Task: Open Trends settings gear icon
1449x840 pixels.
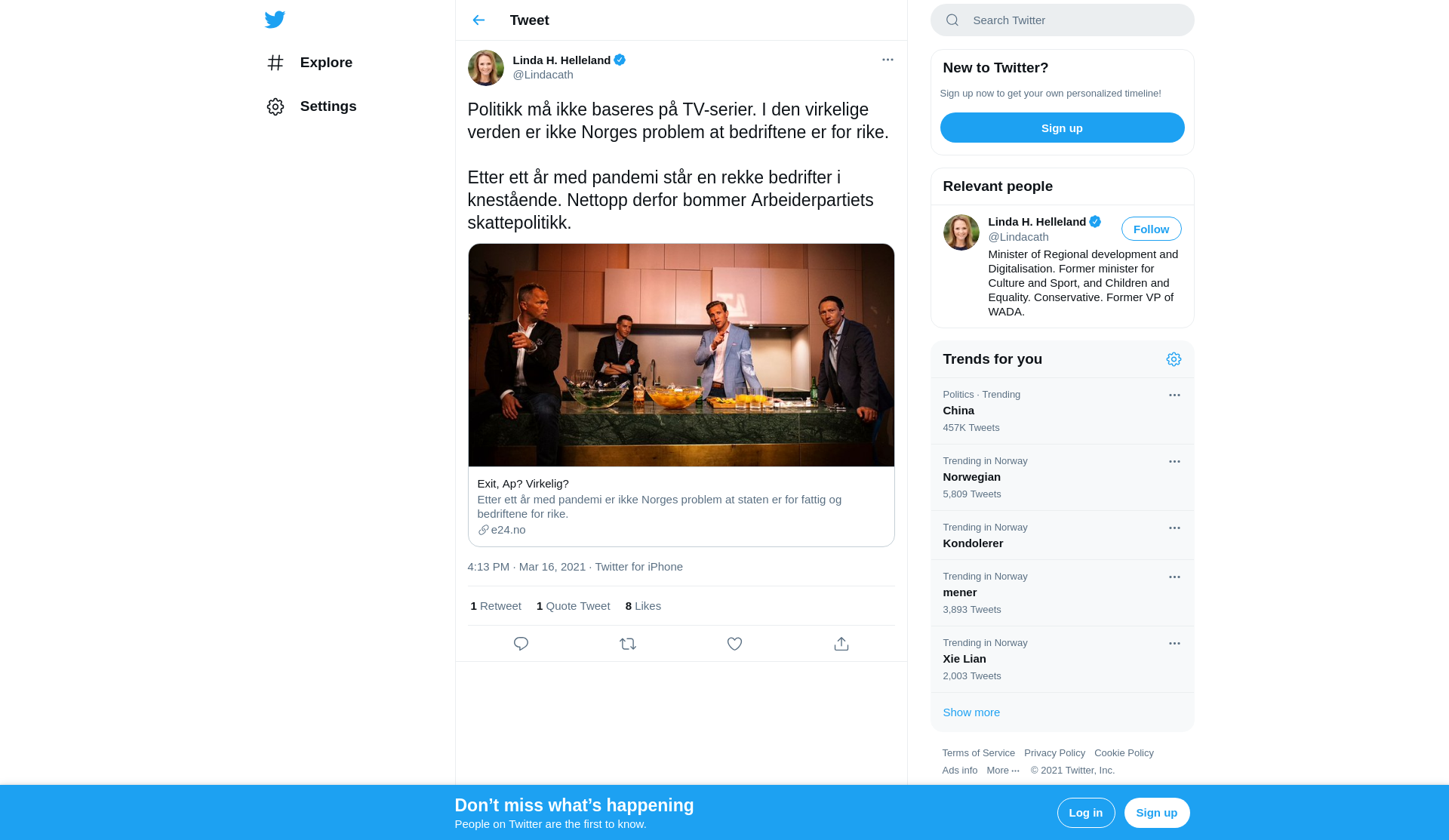Action: (x=1174, y=359)
